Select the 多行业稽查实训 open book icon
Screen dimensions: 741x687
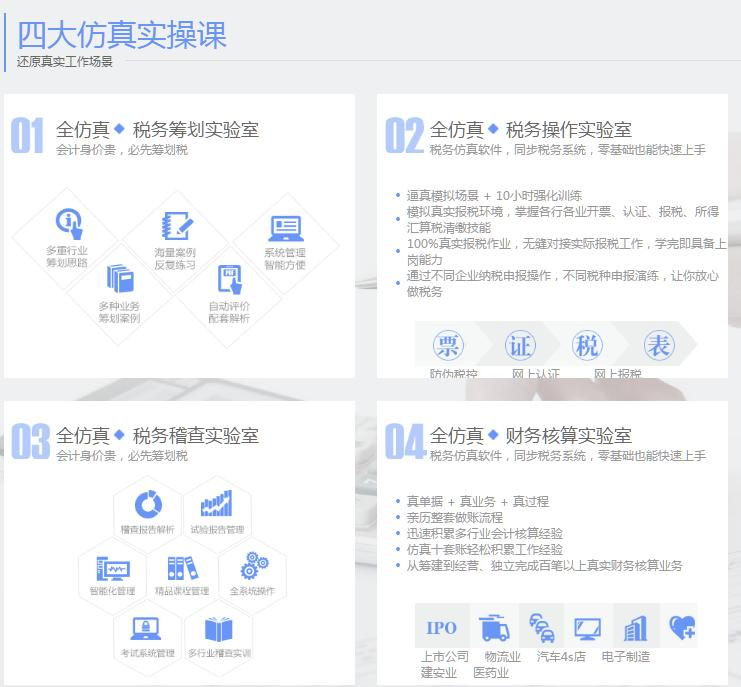pyautogui.click(x=219, y=629)
